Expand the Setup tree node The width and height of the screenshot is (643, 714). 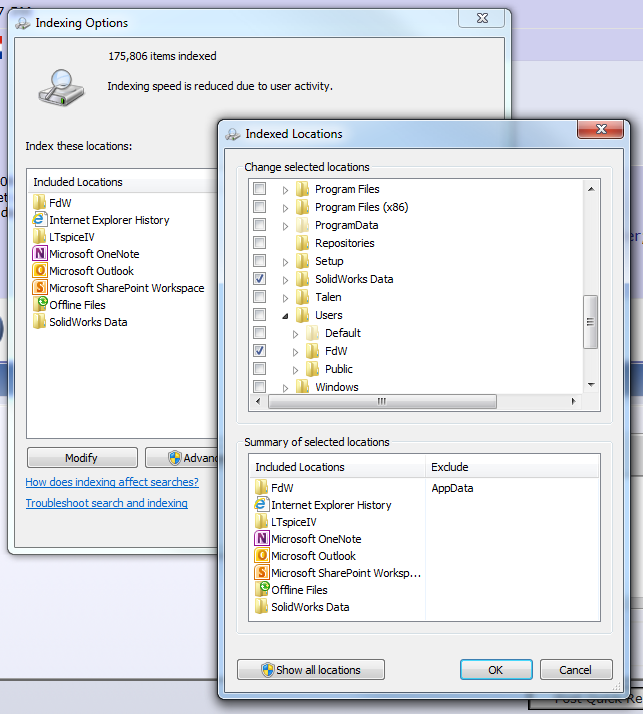tap(286, 262)
